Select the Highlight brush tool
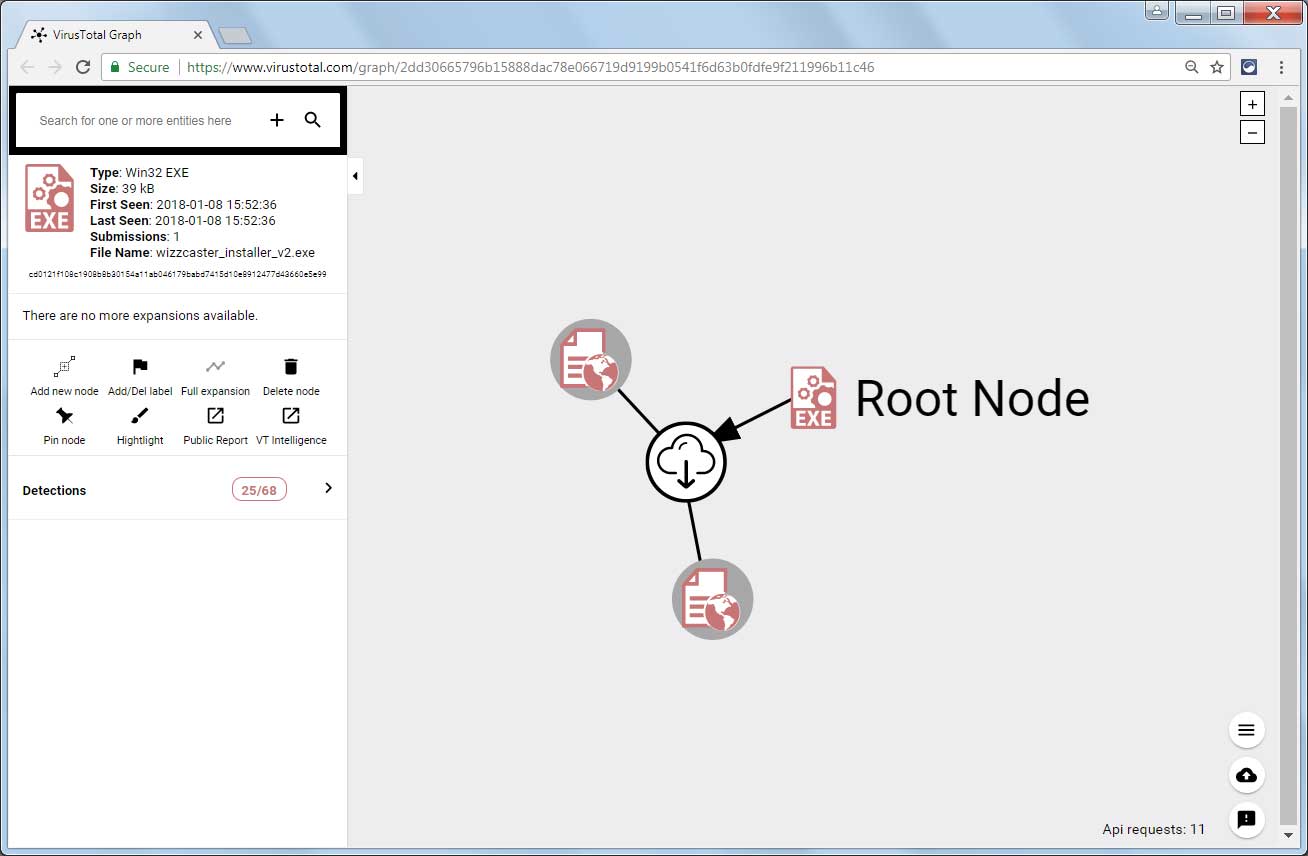 click(140, 416)
